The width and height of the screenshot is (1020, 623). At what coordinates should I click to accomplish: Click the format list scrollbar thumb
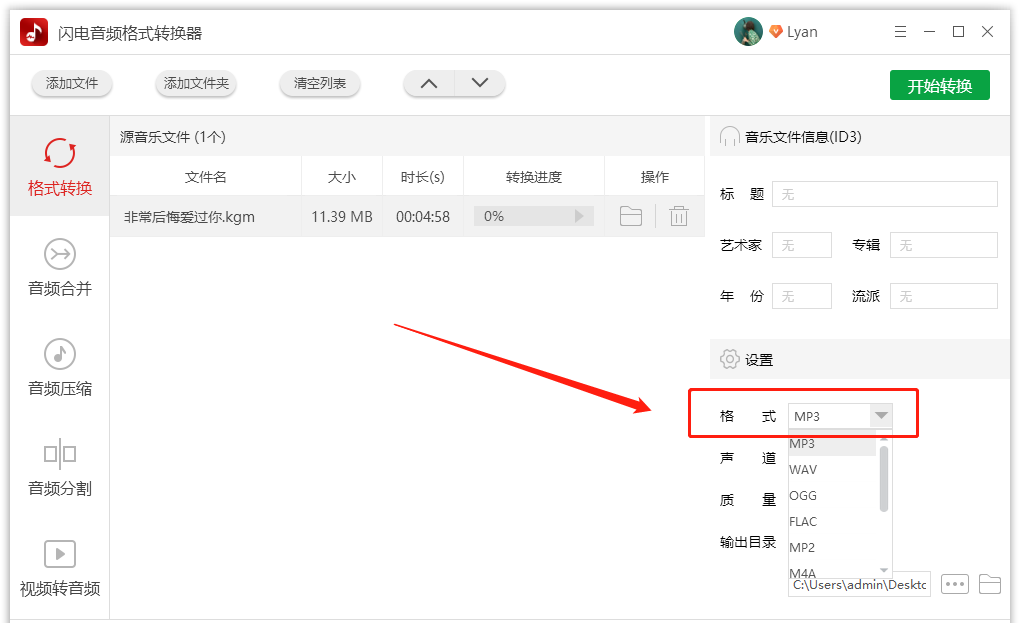click(x=883, y=479)
